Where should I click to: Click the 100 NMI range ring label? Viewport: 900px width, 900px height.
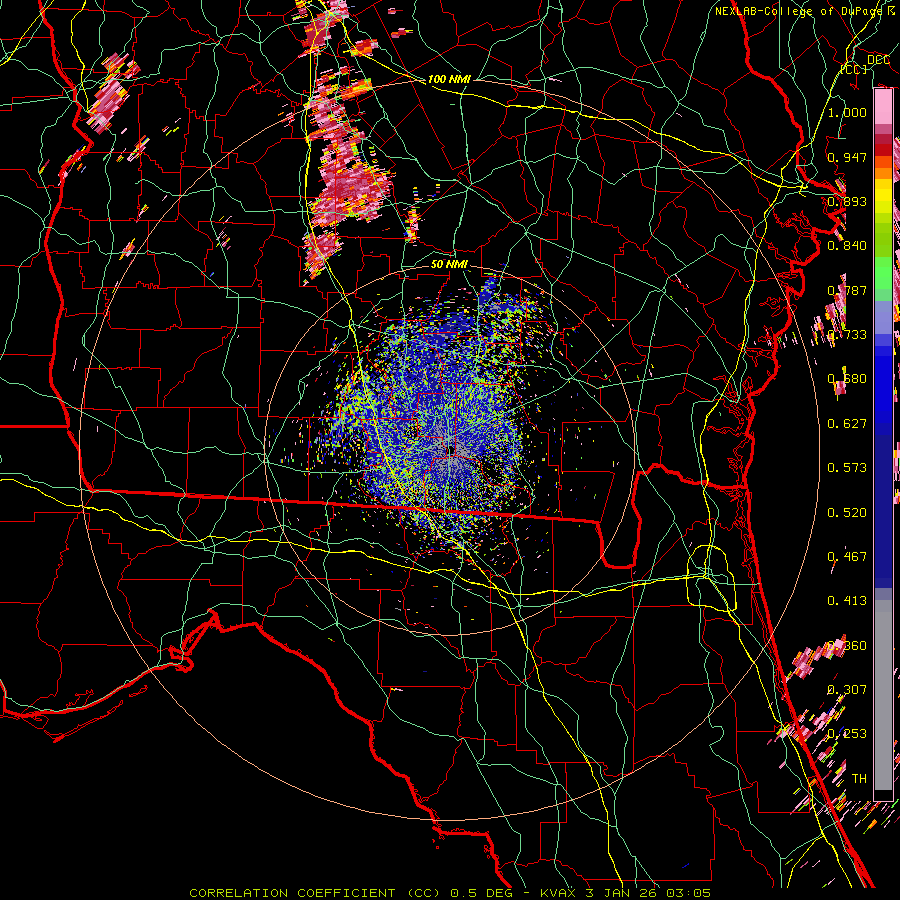coord(449,79)
